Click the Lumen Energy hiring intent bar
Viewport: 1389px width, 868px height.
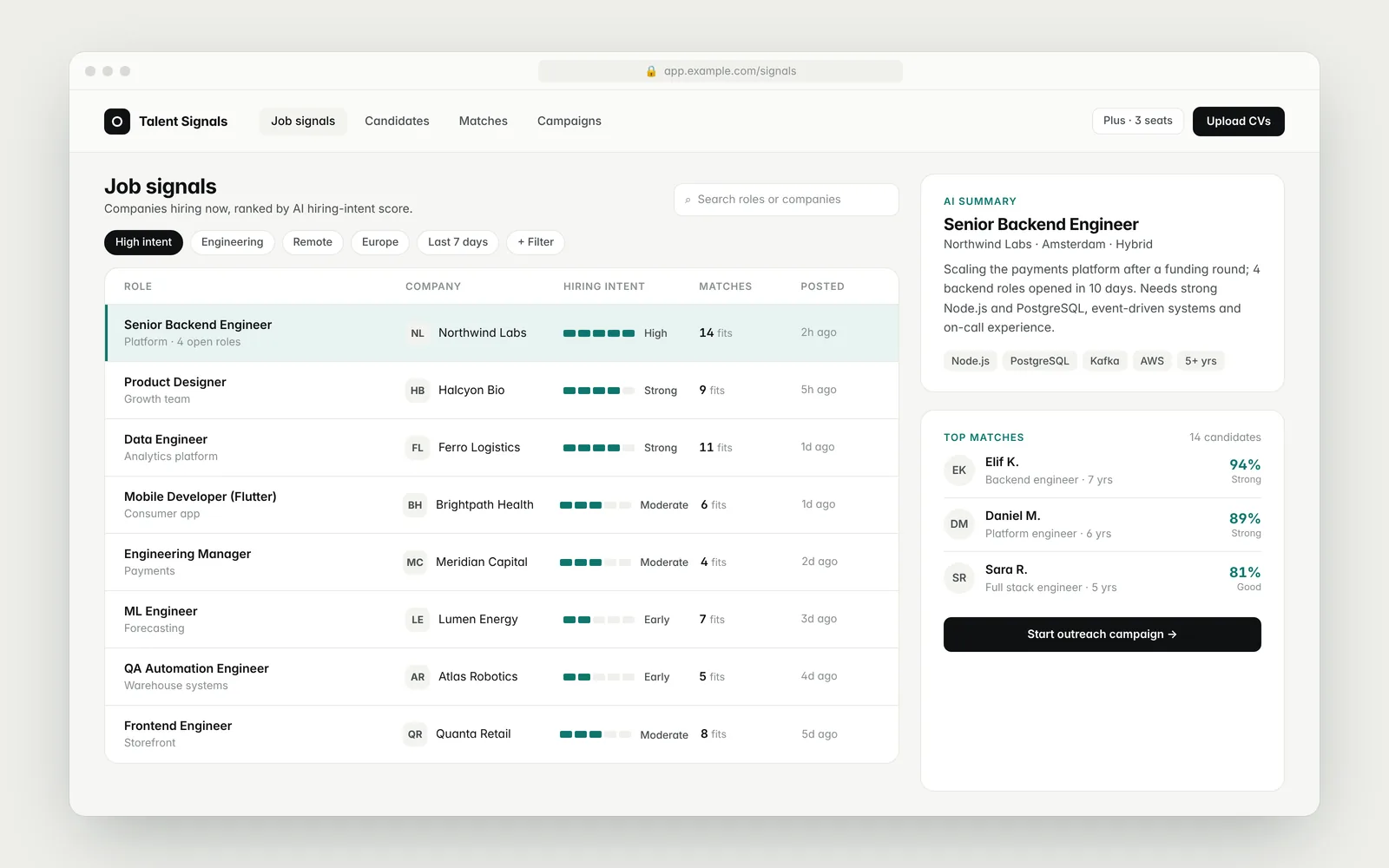click(x=599, y=620)
